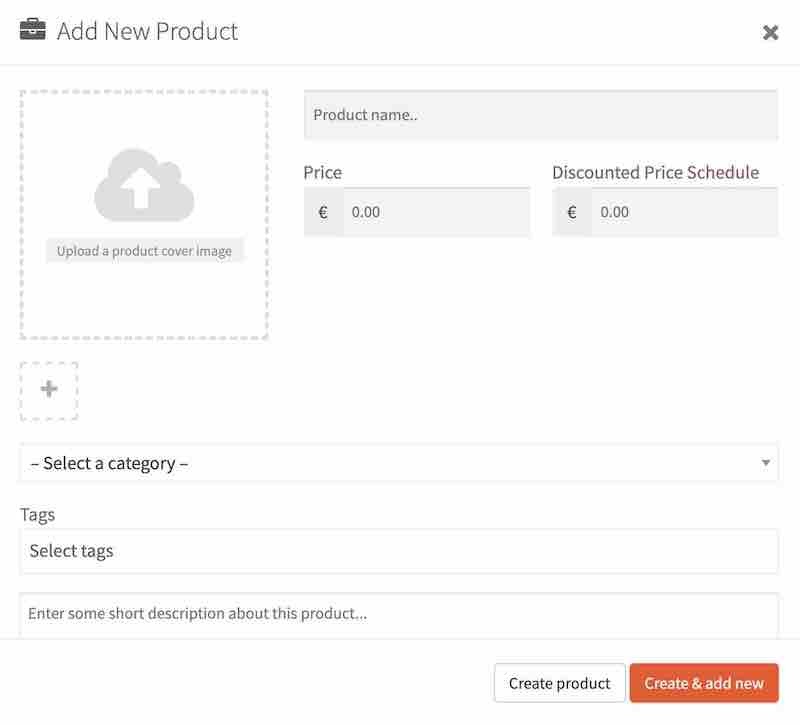Click the briefcase icon in the dialog header
This screenshot has width=800, height=725.
(x=33, y=30)
